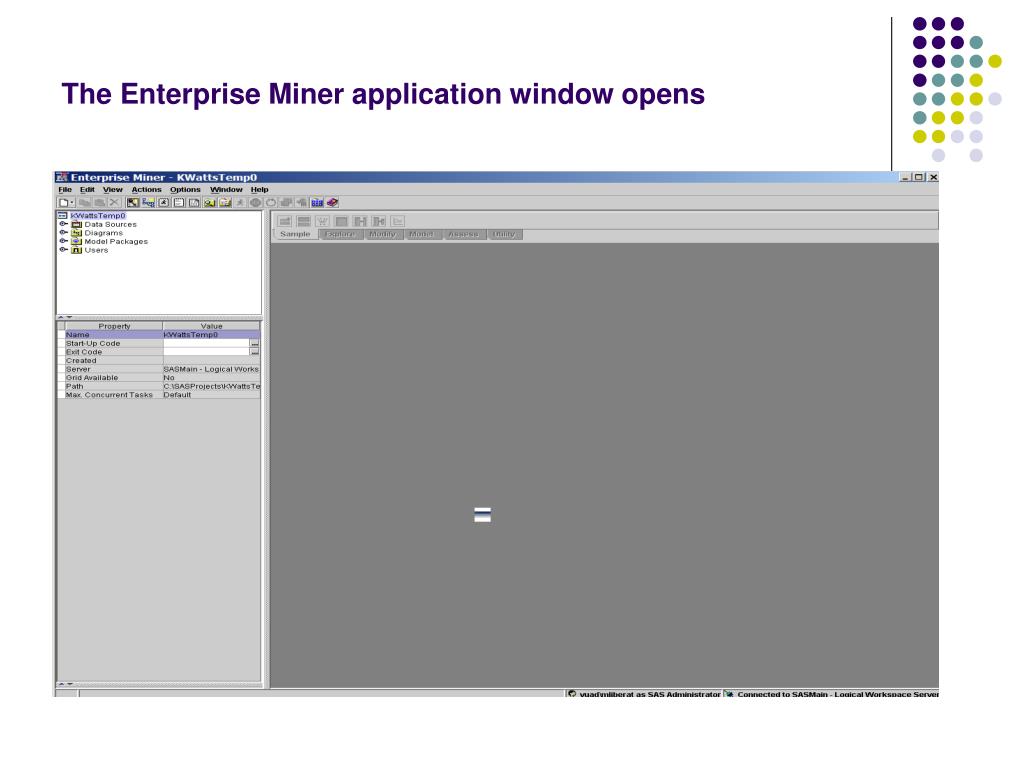Select Model Packages in the project tree
Screen dimensions: 1024x768
[116, 241]
